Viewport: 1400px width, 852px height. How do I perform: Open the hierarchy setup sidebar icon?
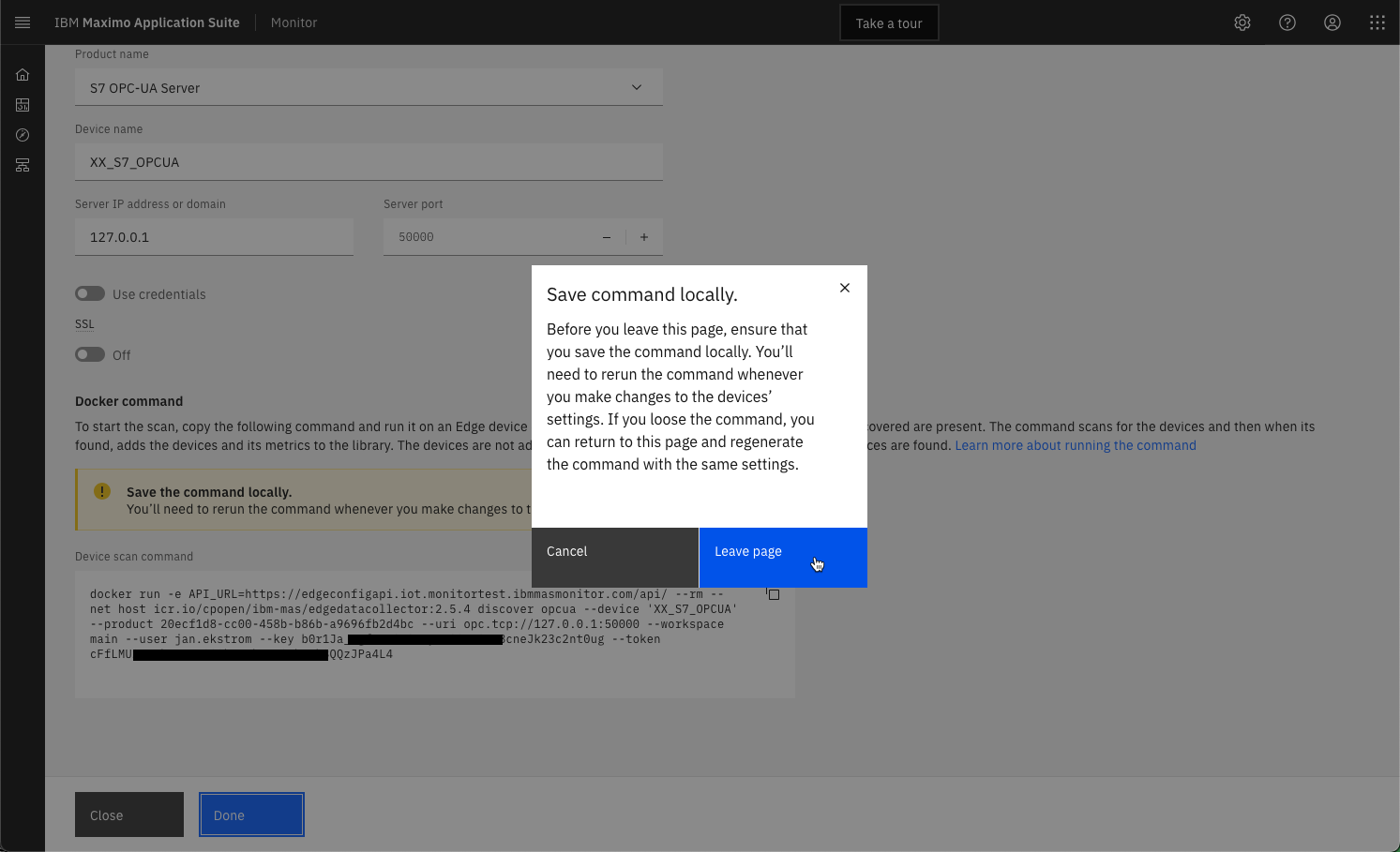[23, 165]
